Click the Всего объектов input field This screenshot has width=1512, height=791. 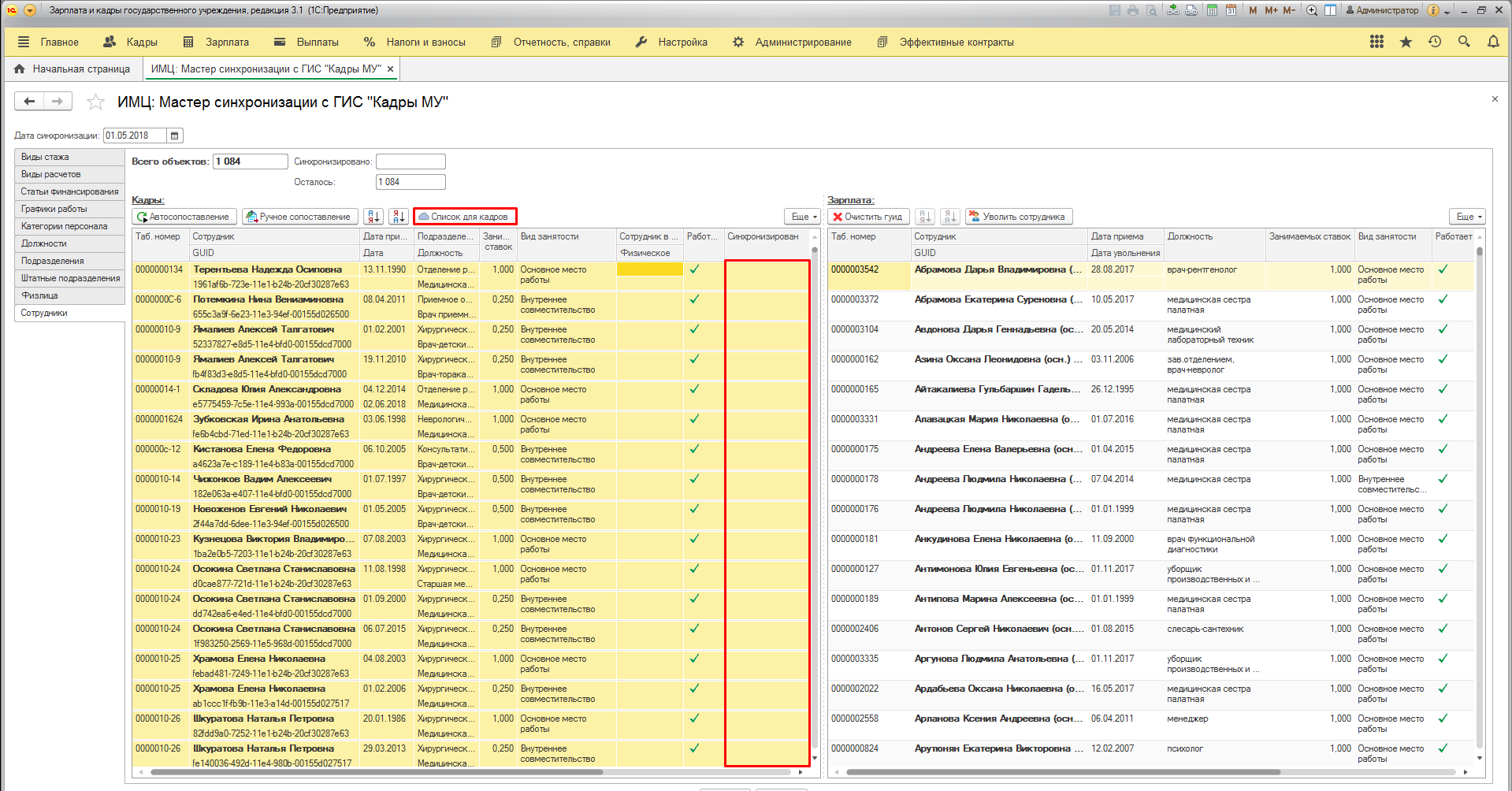point(250,162)
